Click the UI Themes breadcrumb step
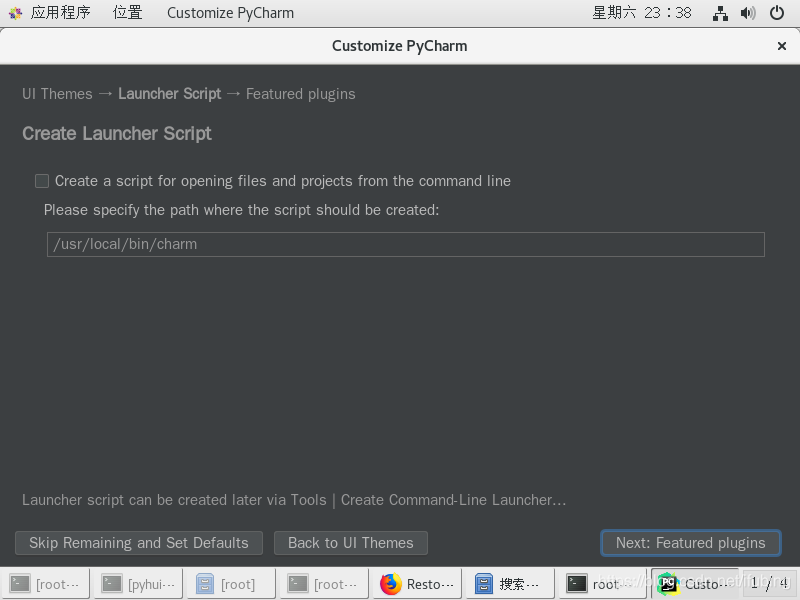The image size is (800, 600). (x=57, y=94)
